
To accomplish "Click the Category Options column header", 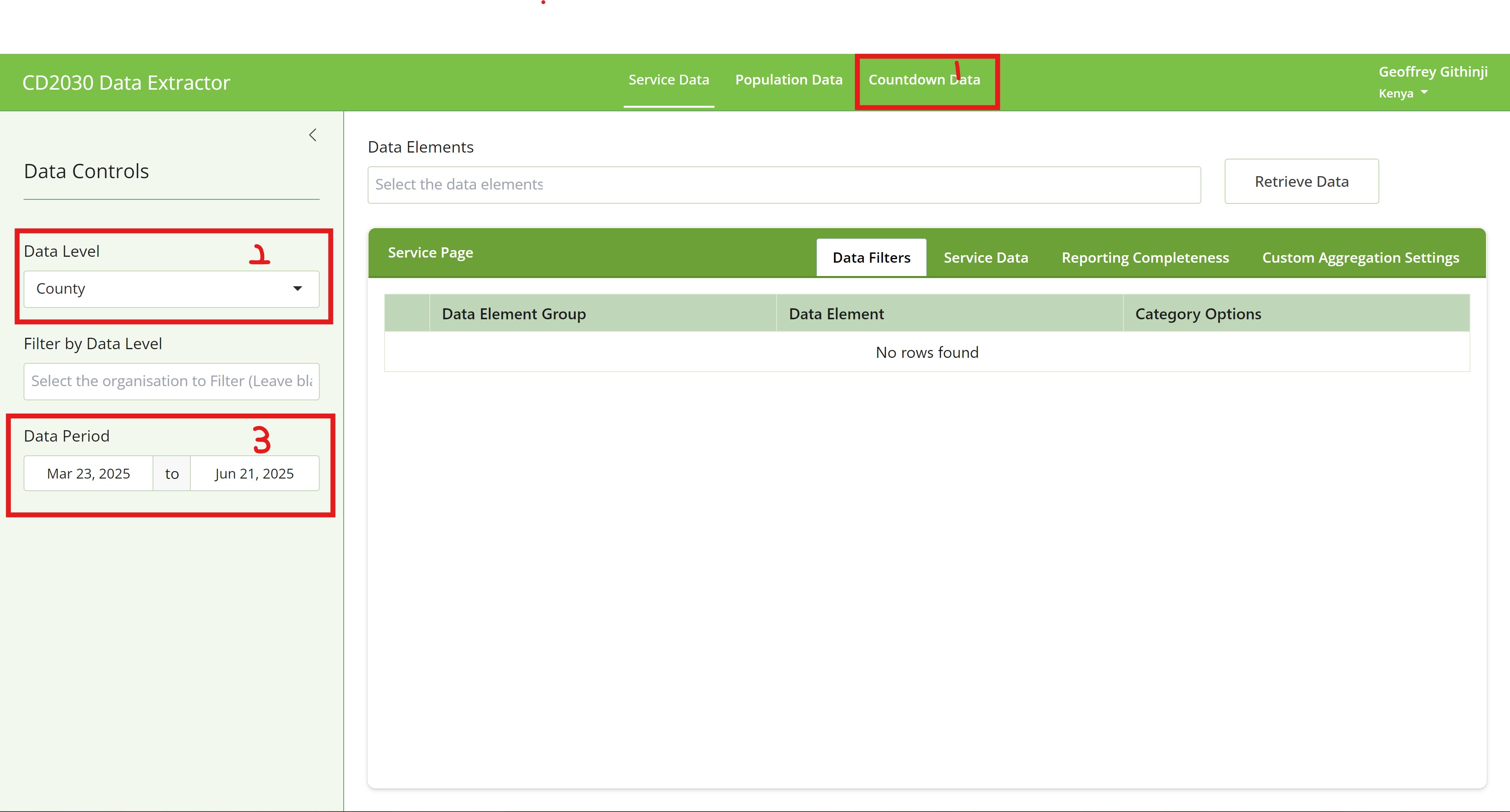I will pos(1197,314).
